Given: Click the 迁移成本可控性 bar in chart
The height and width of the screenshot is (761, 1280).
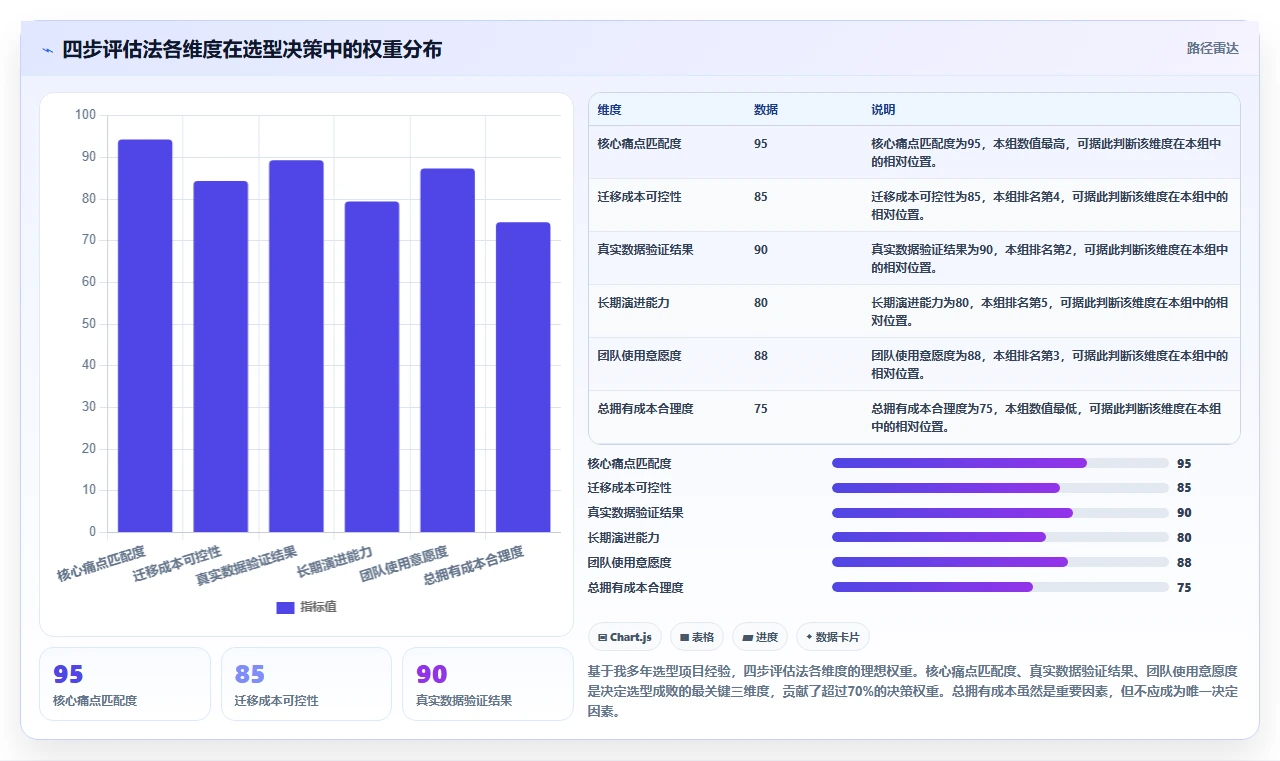Looking at the screenshot, I should 220,357.
